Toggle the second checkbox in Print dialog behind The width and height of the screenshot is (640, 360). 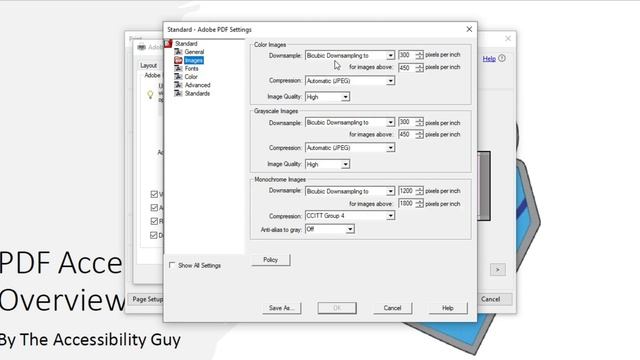coord(154,208)
